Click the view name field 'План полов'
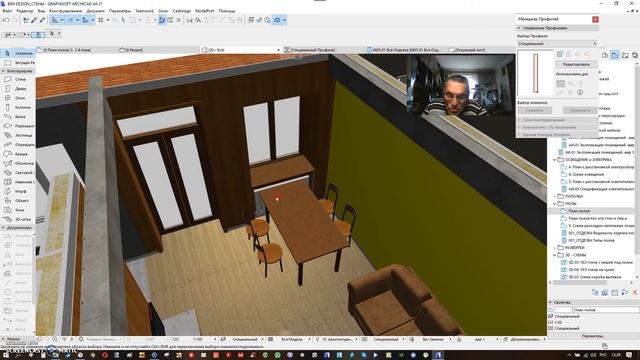The height and width of the screenshot is (360, 640). pyautogui.click(x=606, y=310)
